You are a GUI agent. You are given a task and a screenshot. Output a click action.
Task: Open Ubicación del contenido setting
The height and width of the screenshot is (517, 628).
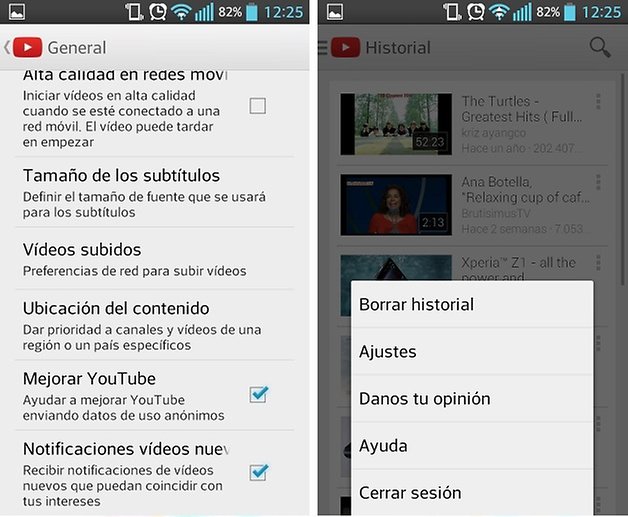(155, 325)
